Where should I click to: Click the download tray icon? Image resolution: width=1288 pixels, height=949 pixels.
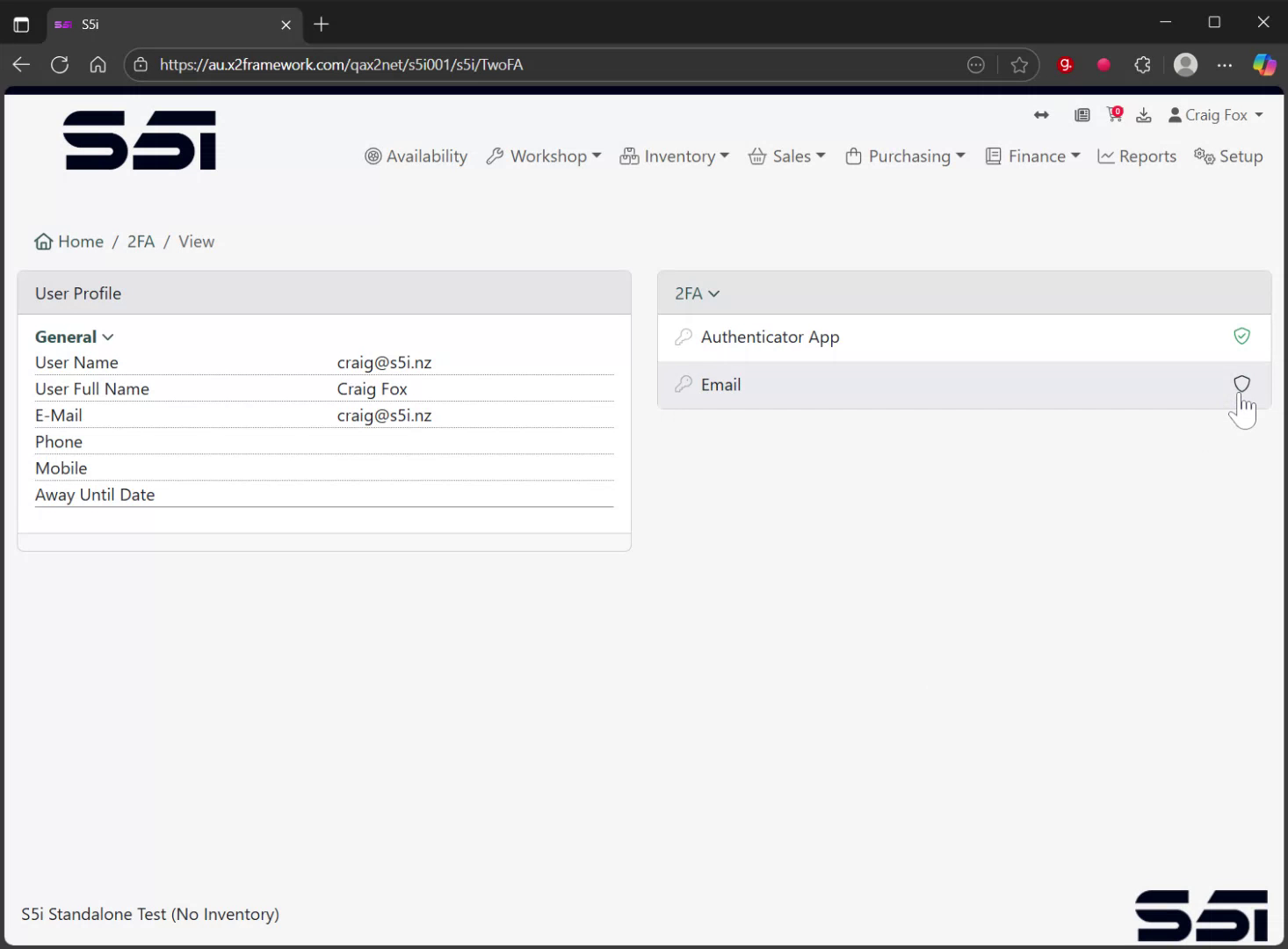1144,115
